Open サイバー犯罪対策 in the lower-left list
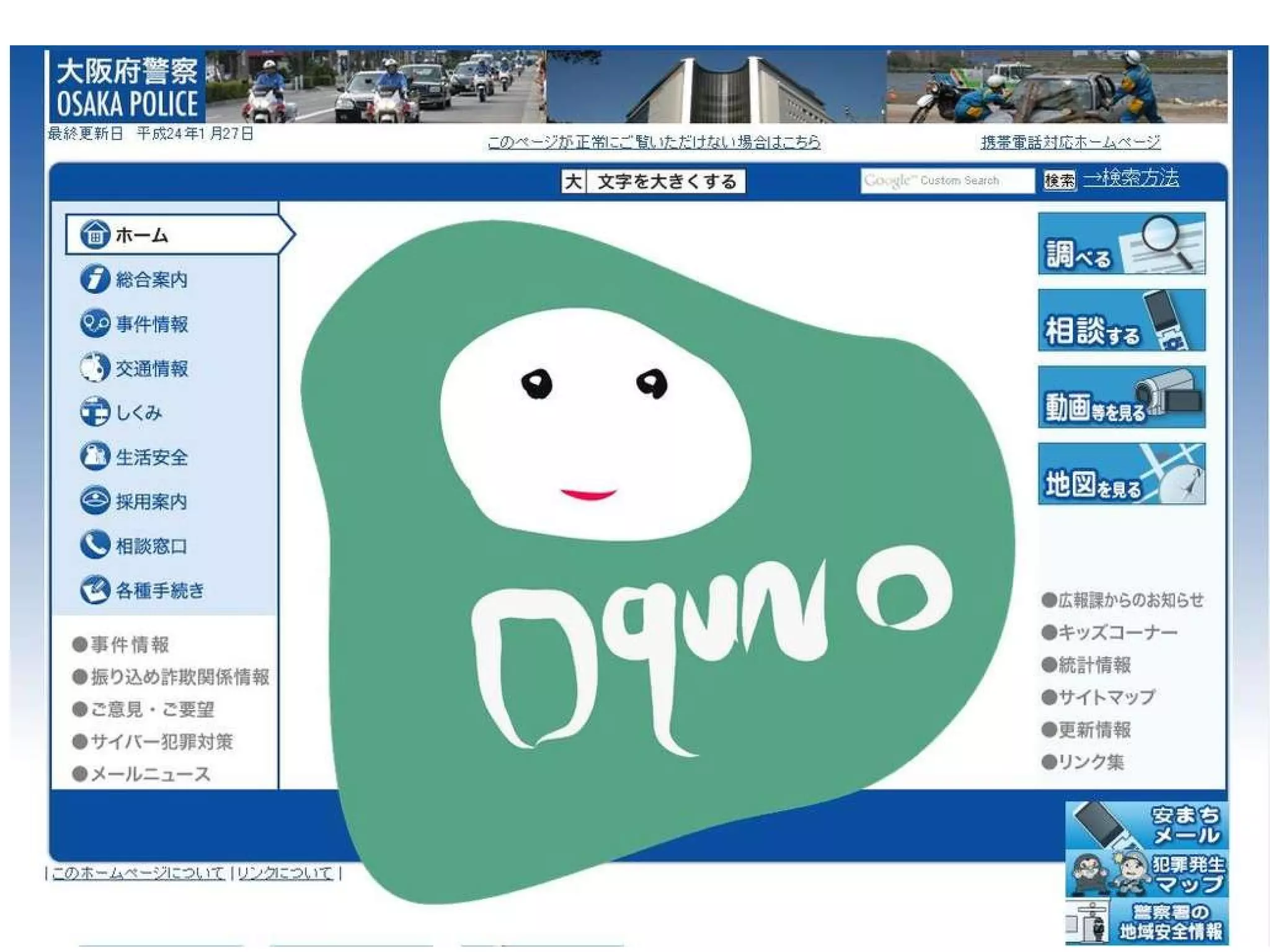The width and height of the screenshot is (1270, 952). coord(161,742)
